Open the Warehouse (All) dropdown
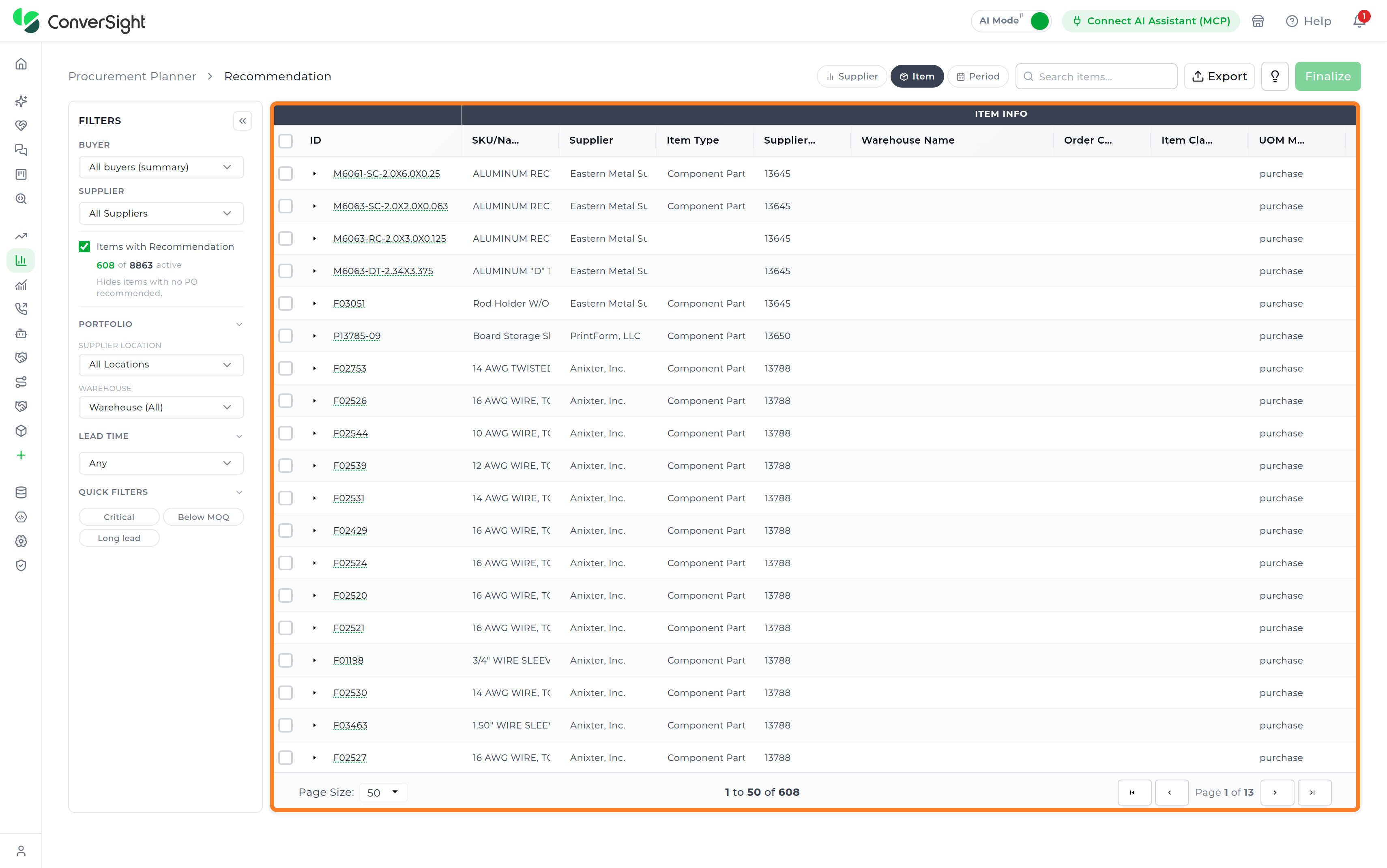Screen dimensions: 1387x868 pyautogui.click(x=161, y=407)
